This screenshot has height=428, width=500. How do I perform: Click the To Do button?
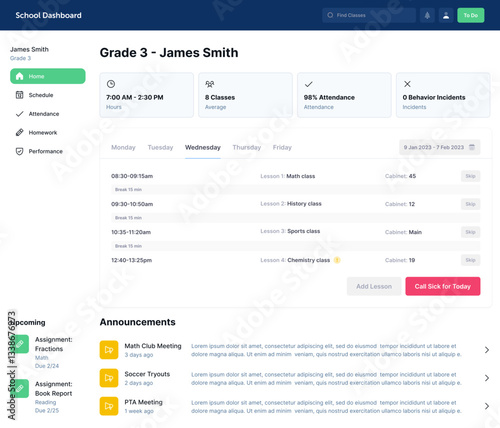click(x=471, y=15)
